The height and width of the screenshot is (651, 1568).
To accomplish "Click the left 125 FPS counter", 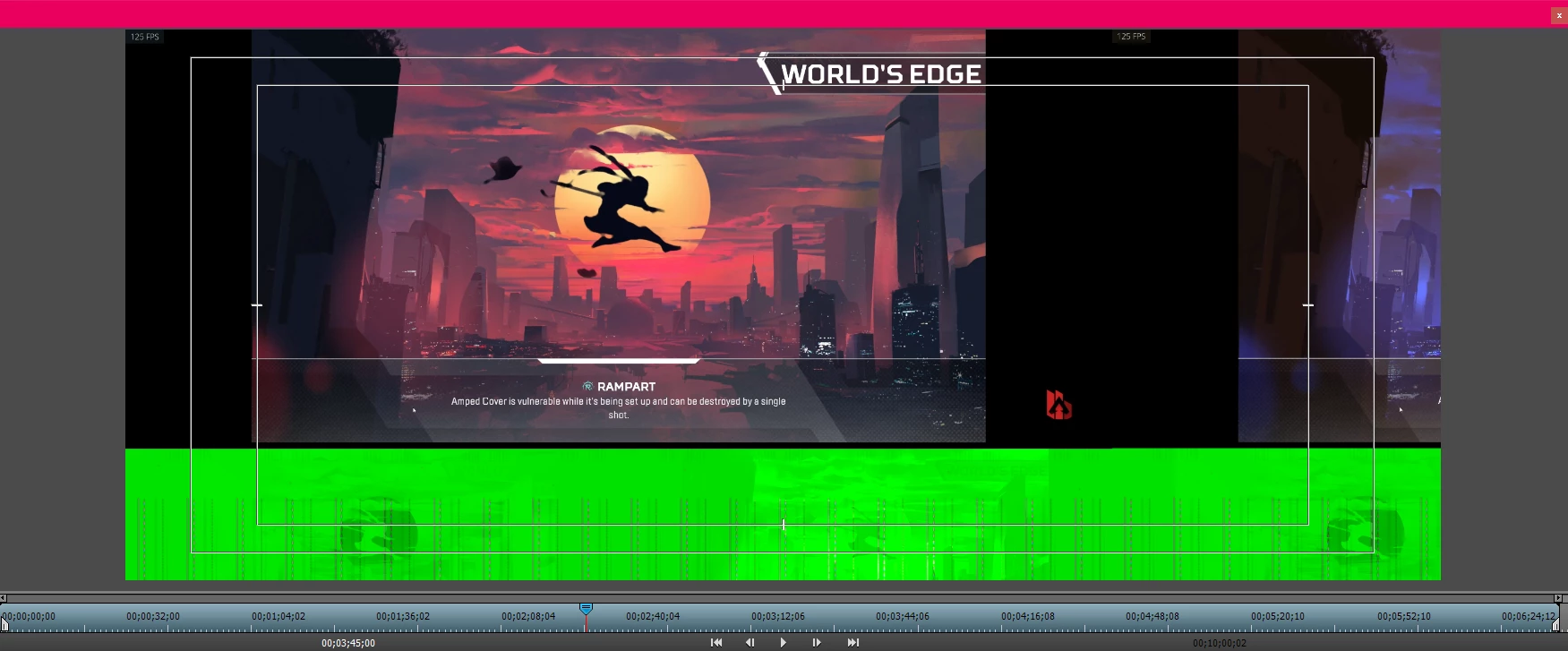I will click(x=145, y=37).
